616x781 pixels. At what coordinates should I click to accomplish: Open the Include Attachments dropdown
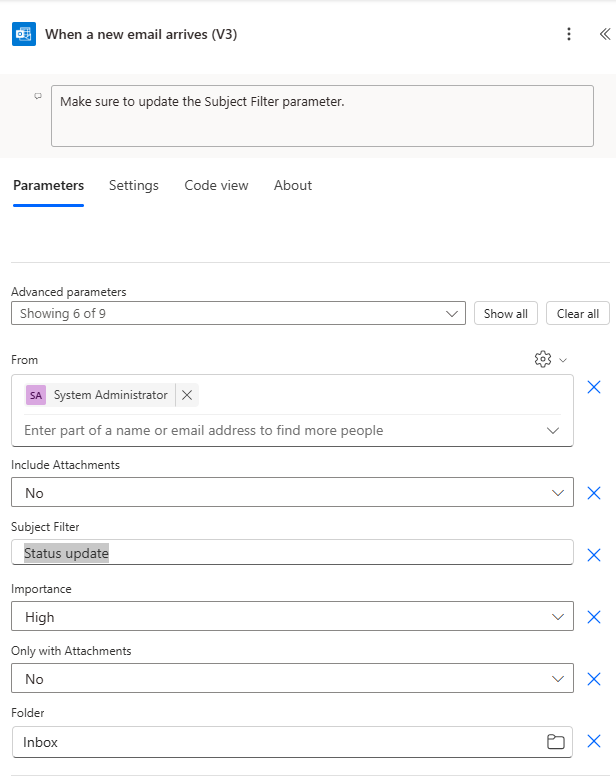point(292,493)
